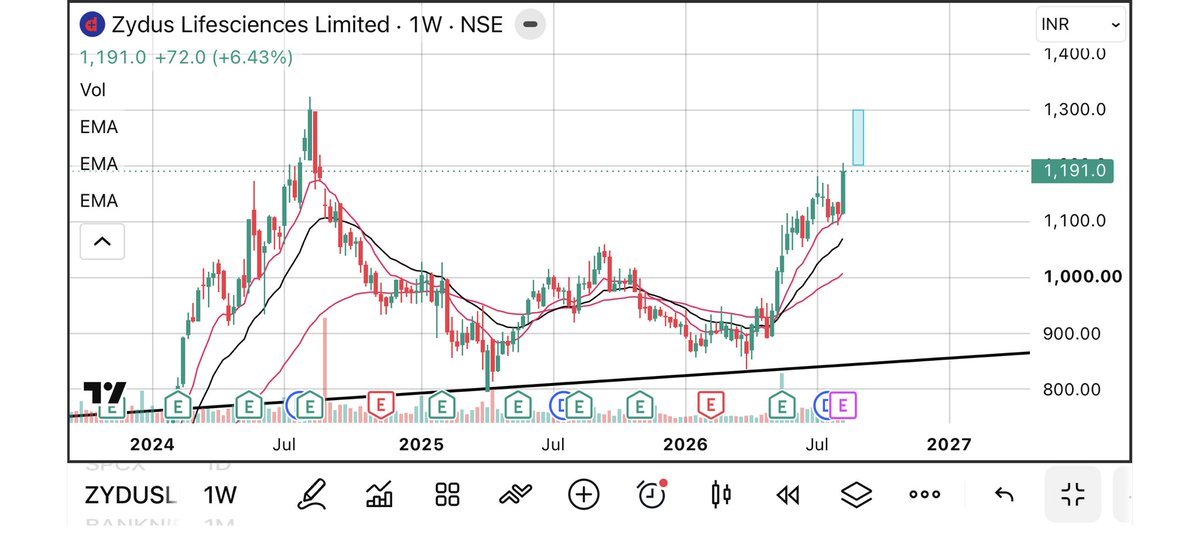Open the INR currency dropdown

[1080, 25]
